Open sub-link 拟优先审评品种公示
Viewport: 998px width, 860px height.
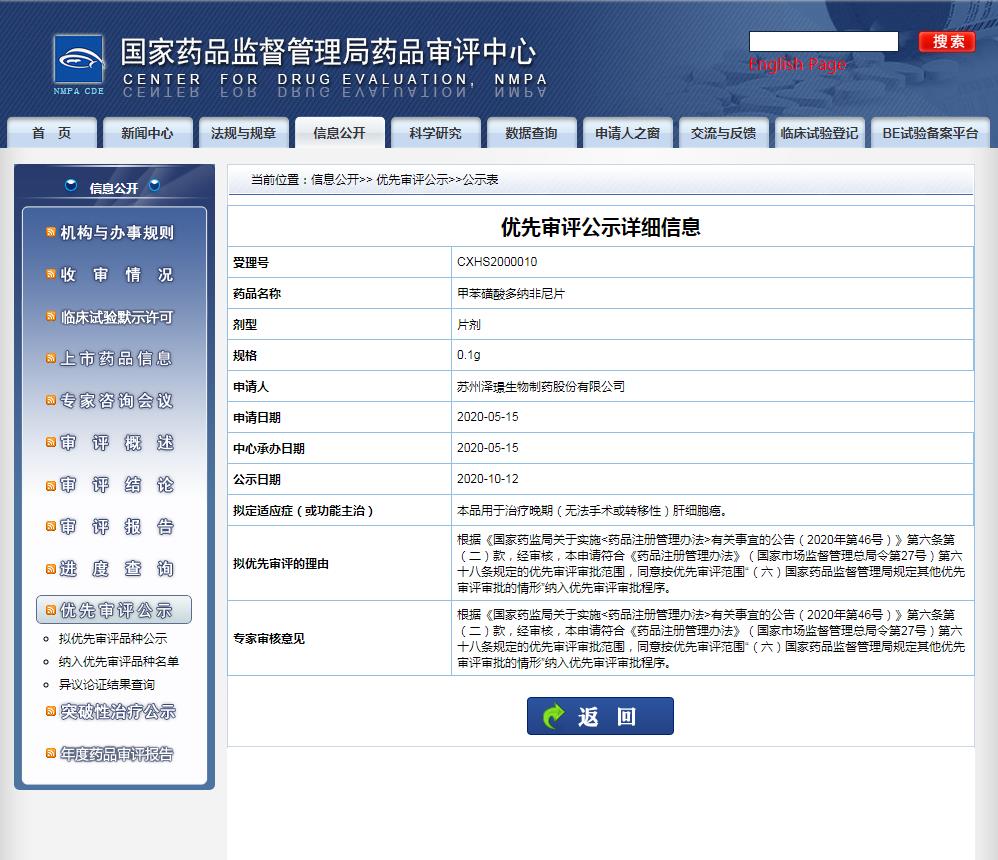pos(113,638)
